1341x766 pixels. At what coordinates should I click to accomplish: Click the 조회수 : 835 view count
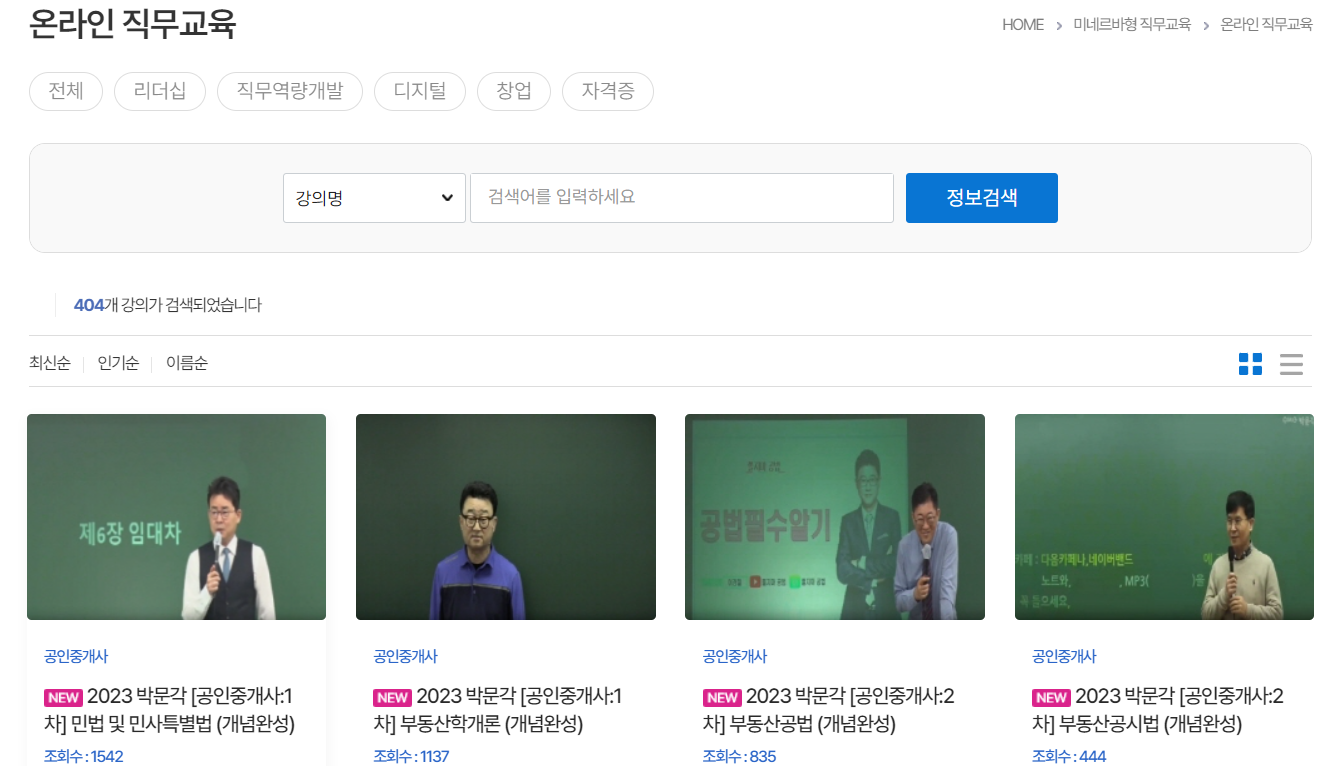point(739,756)
